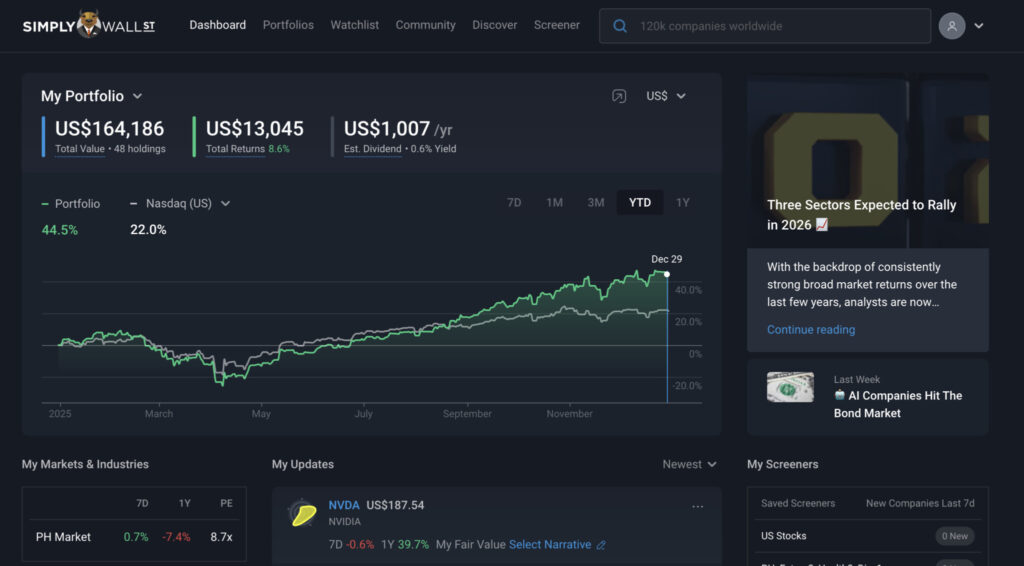The height and width of the screenshot is (566, 1024).
Task: Click pencil icon beside Select Narrative
Action: coord(601,545)
